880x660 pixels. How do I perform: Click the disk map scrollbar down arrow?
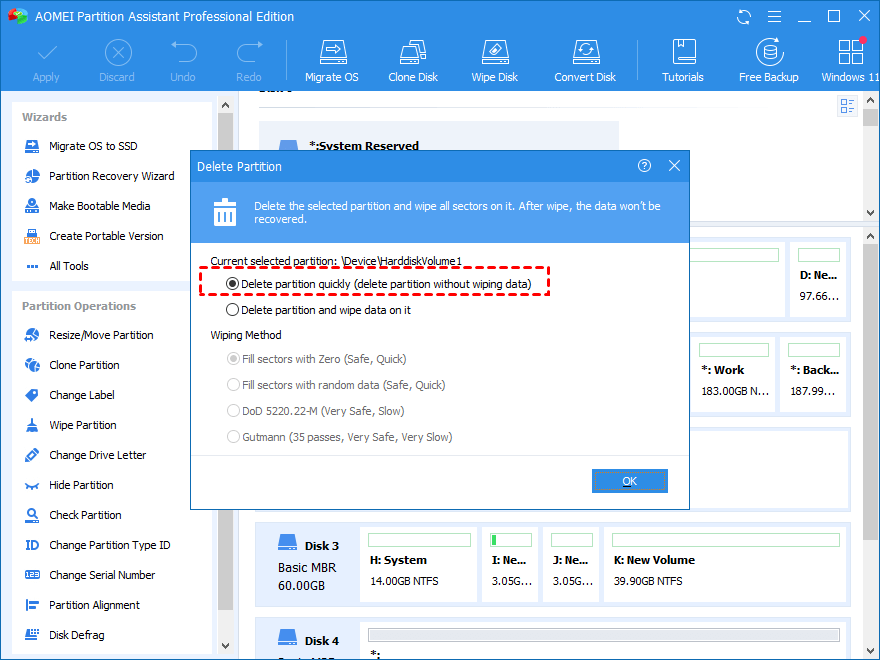[x=870, y=650]
